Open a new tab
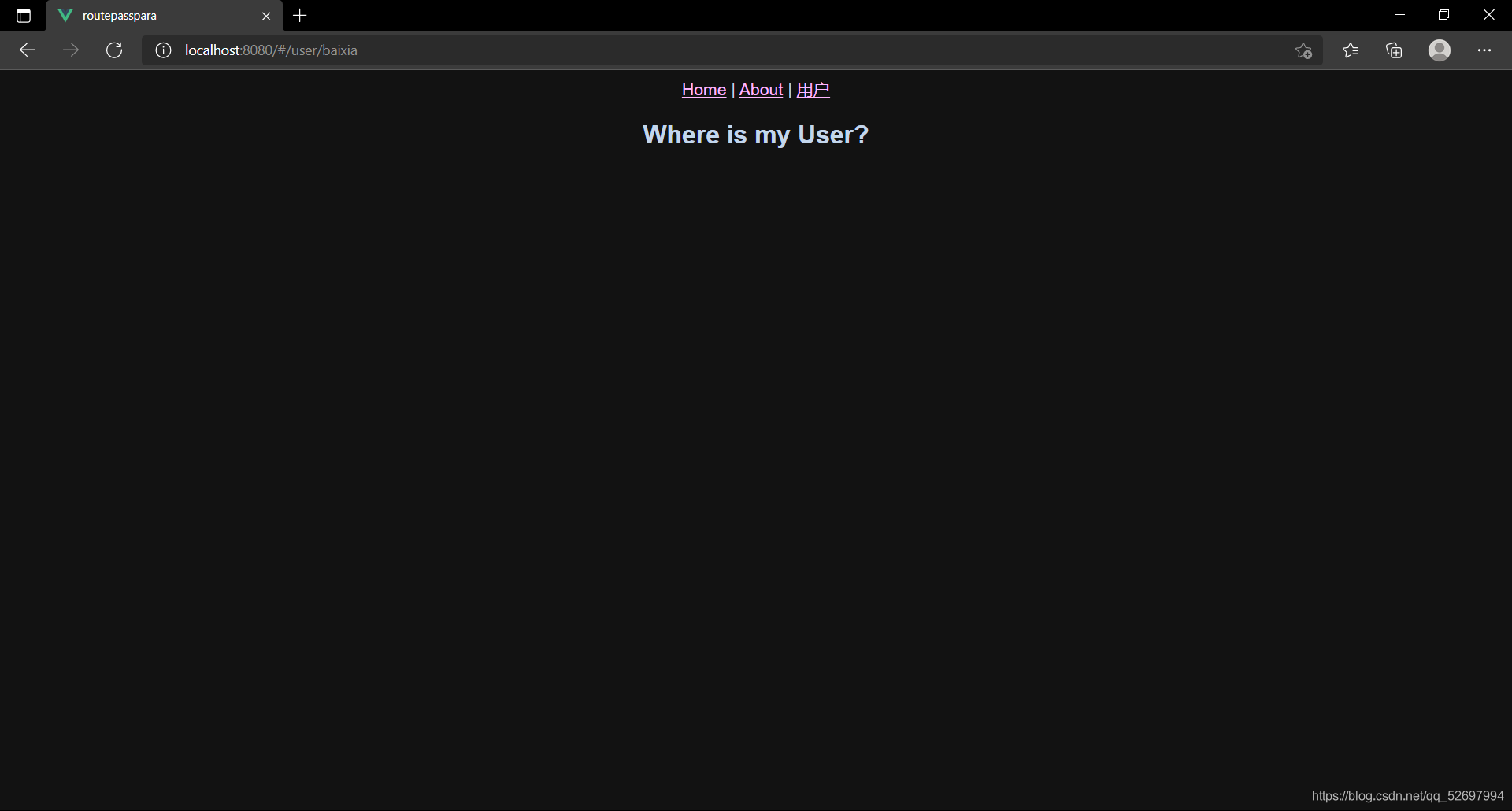Image resolution: width=1512 pixels, height=811 pixels. tap(300, 16)
